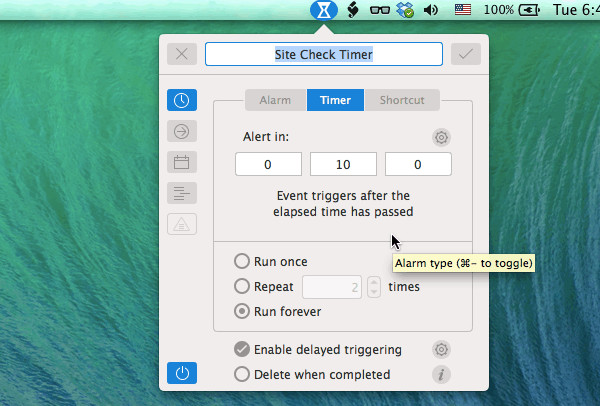Open gear settings beside Alert in
Screen dimensions: 600x406
tap(441, 137)
